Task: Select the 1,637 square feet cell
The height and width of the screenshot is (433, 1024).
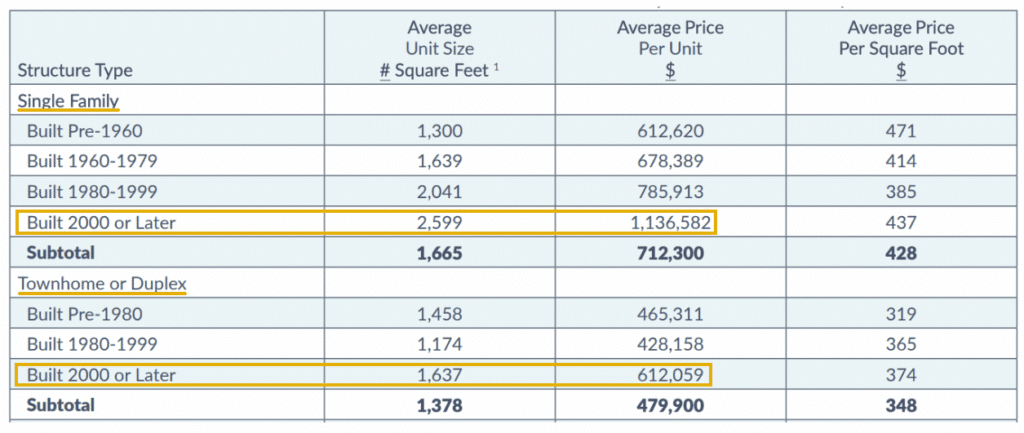Action: point(439,375)
